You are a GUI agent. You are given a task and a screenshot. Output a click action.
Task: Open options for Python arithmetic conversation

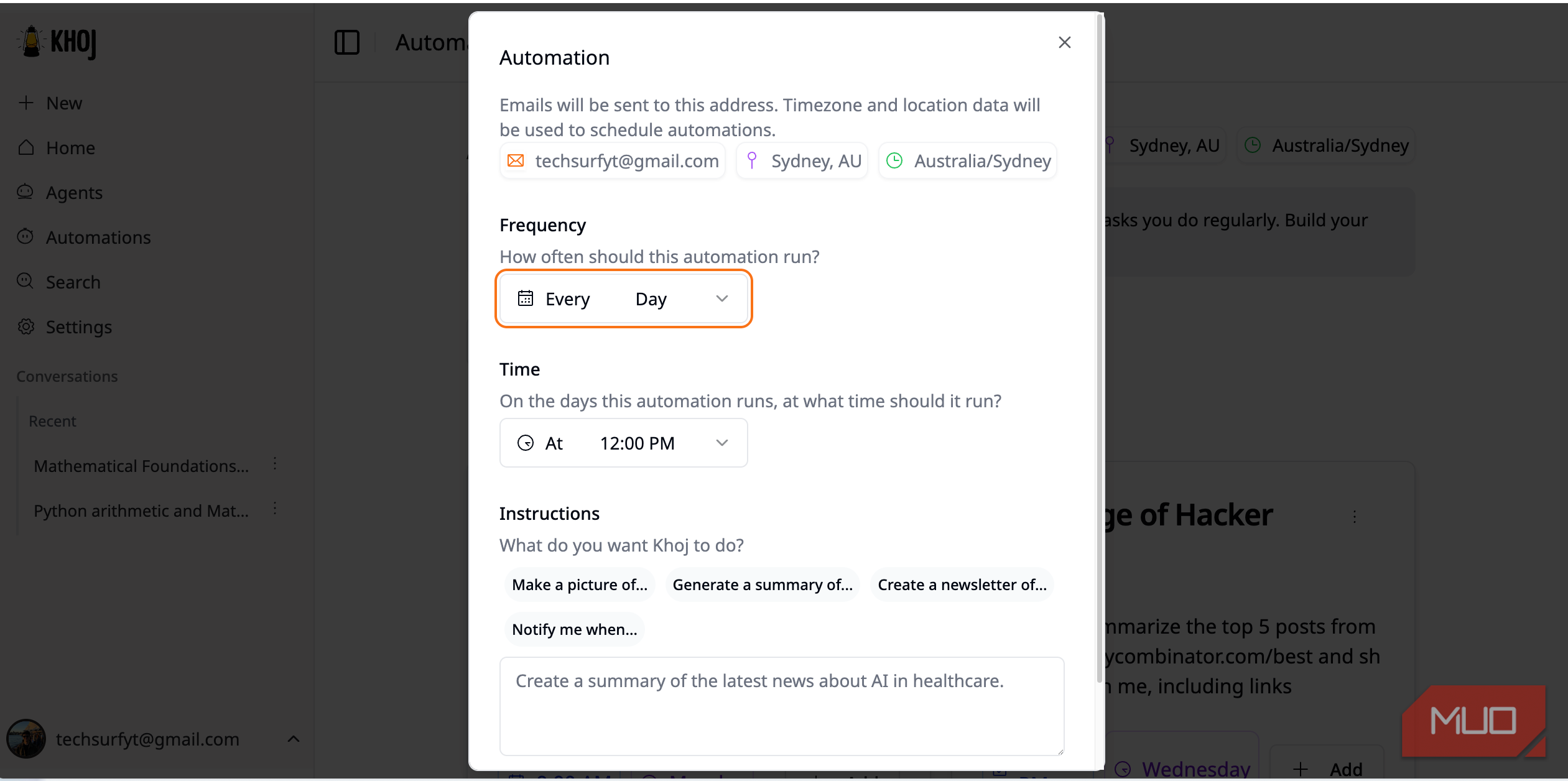click(275, 509)
